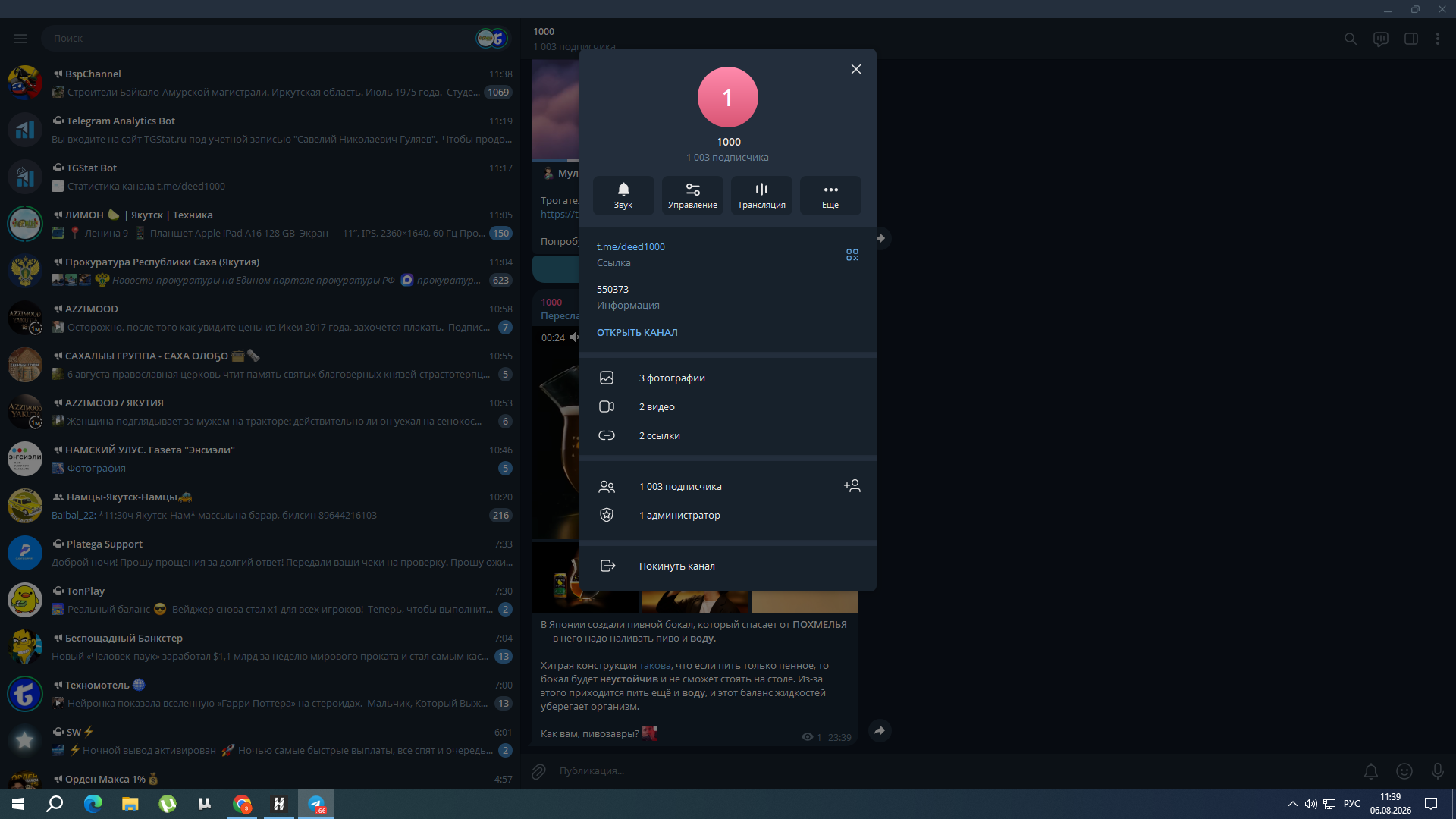The height and width of the screenshot is (819, 1456).
Task: Open the Орден Макса 1% channel
Action: coord(259,777)
